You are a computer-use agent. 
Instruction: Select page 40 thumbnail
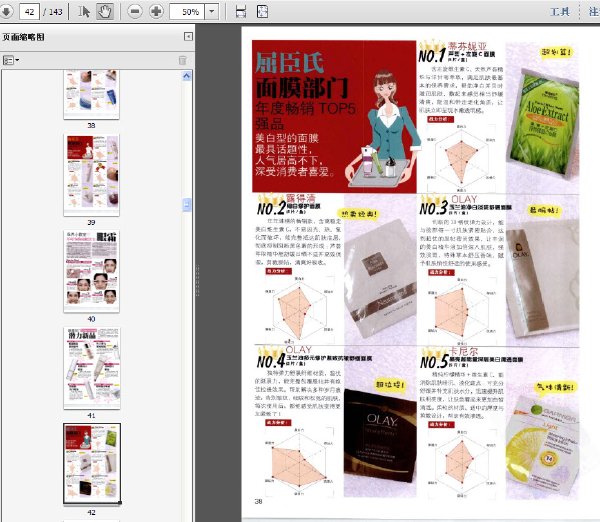click(x=91, y=271)
